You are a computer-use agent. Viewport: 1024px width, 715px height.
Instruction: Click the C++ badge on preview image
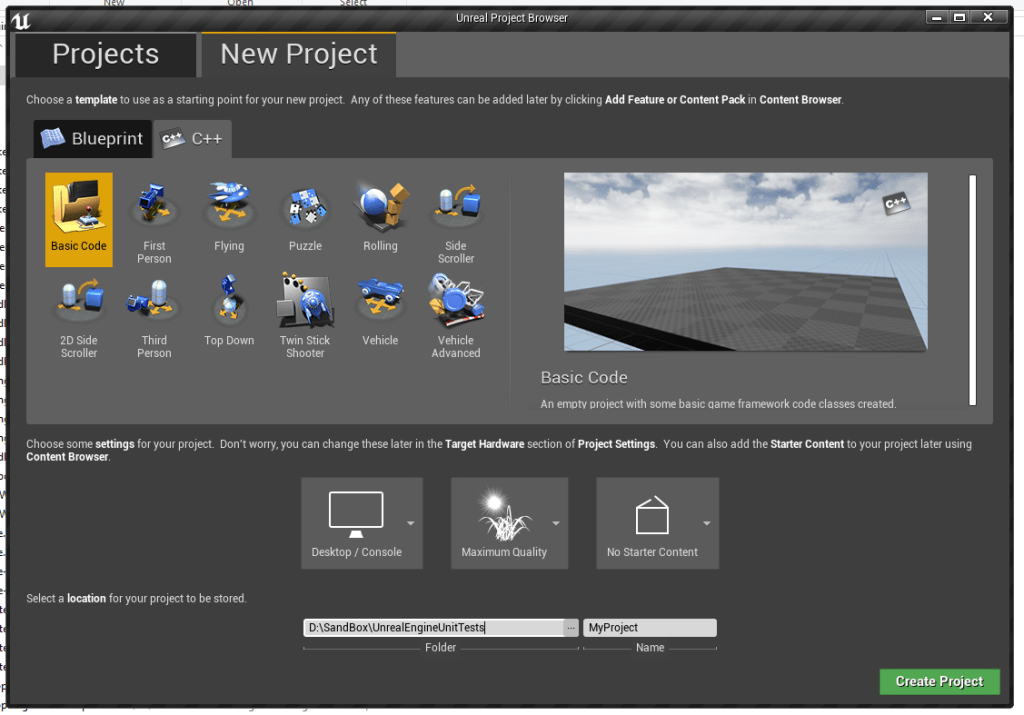(x=896, y=203)
